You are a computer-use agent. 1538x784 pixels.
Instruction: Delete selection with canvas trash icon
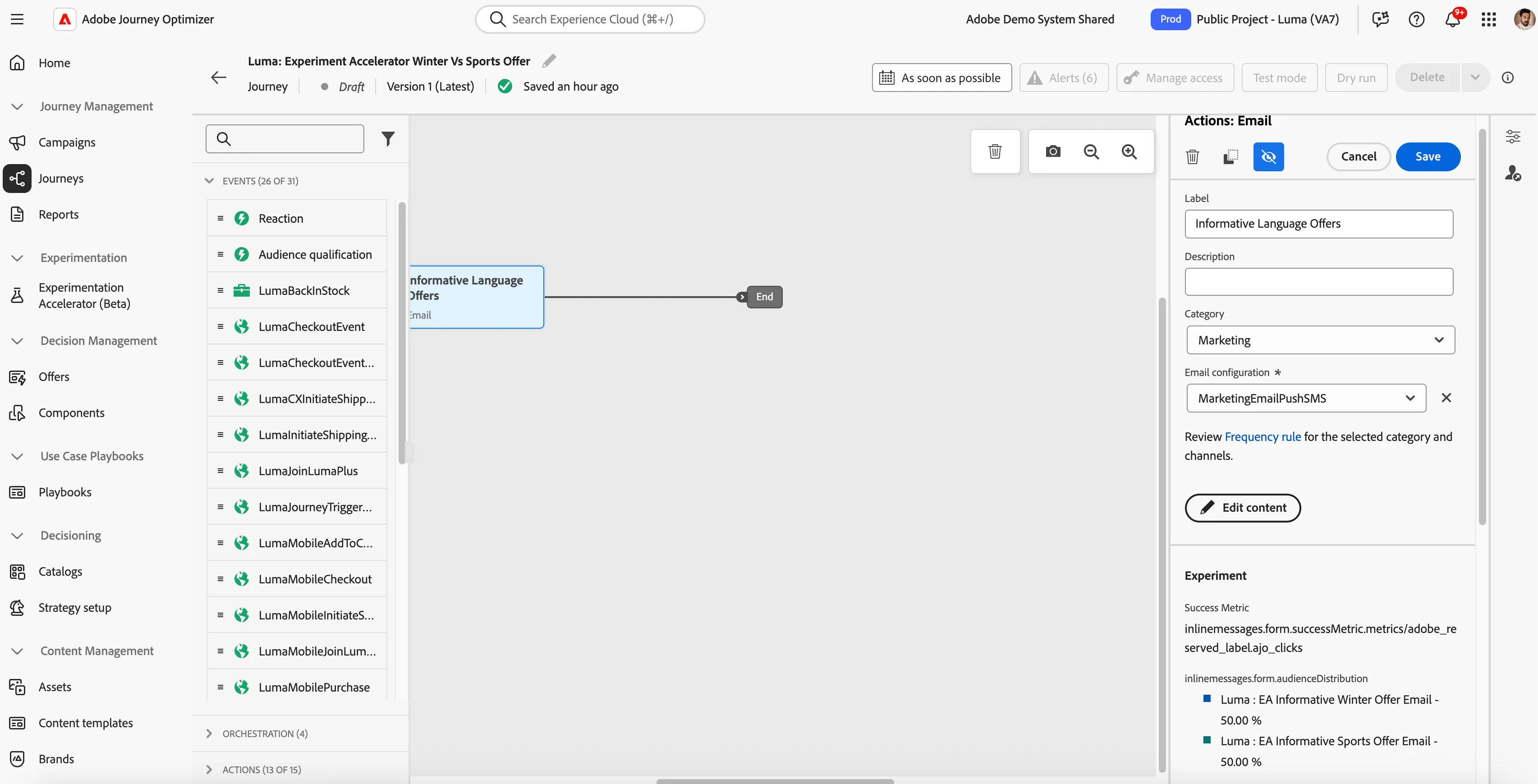click(x=995, y=151)
